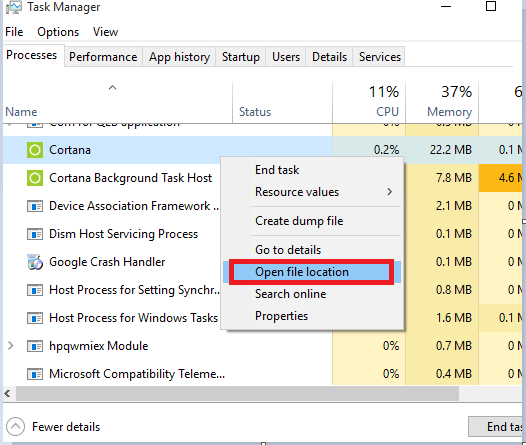The height and width of the screenshot is (445, 526).
Task: Switch to the Users tab
Action: point(286,57)
